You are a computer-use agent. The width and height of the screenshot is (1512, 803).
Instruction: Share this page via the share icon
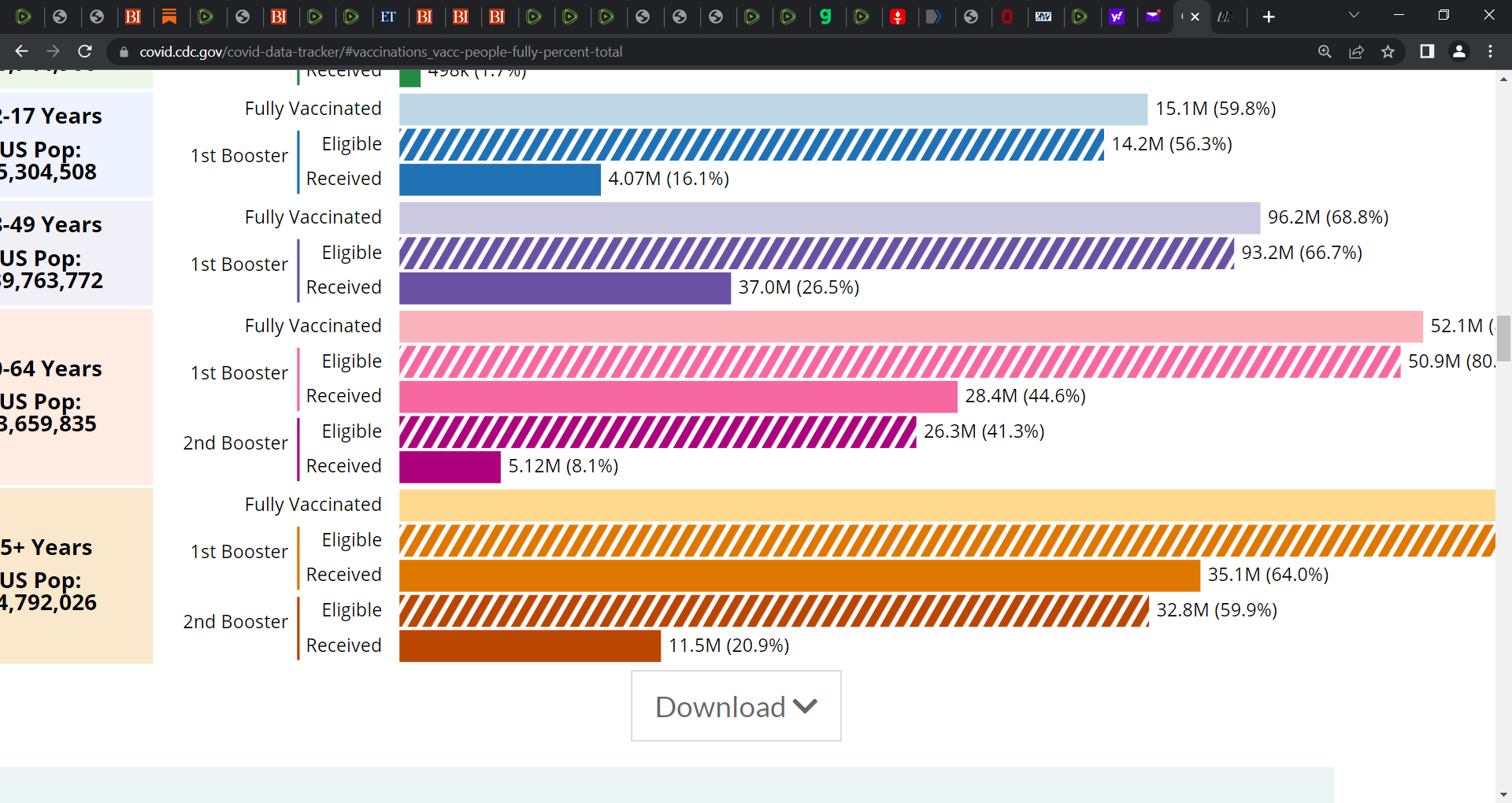pos(1356,51)
